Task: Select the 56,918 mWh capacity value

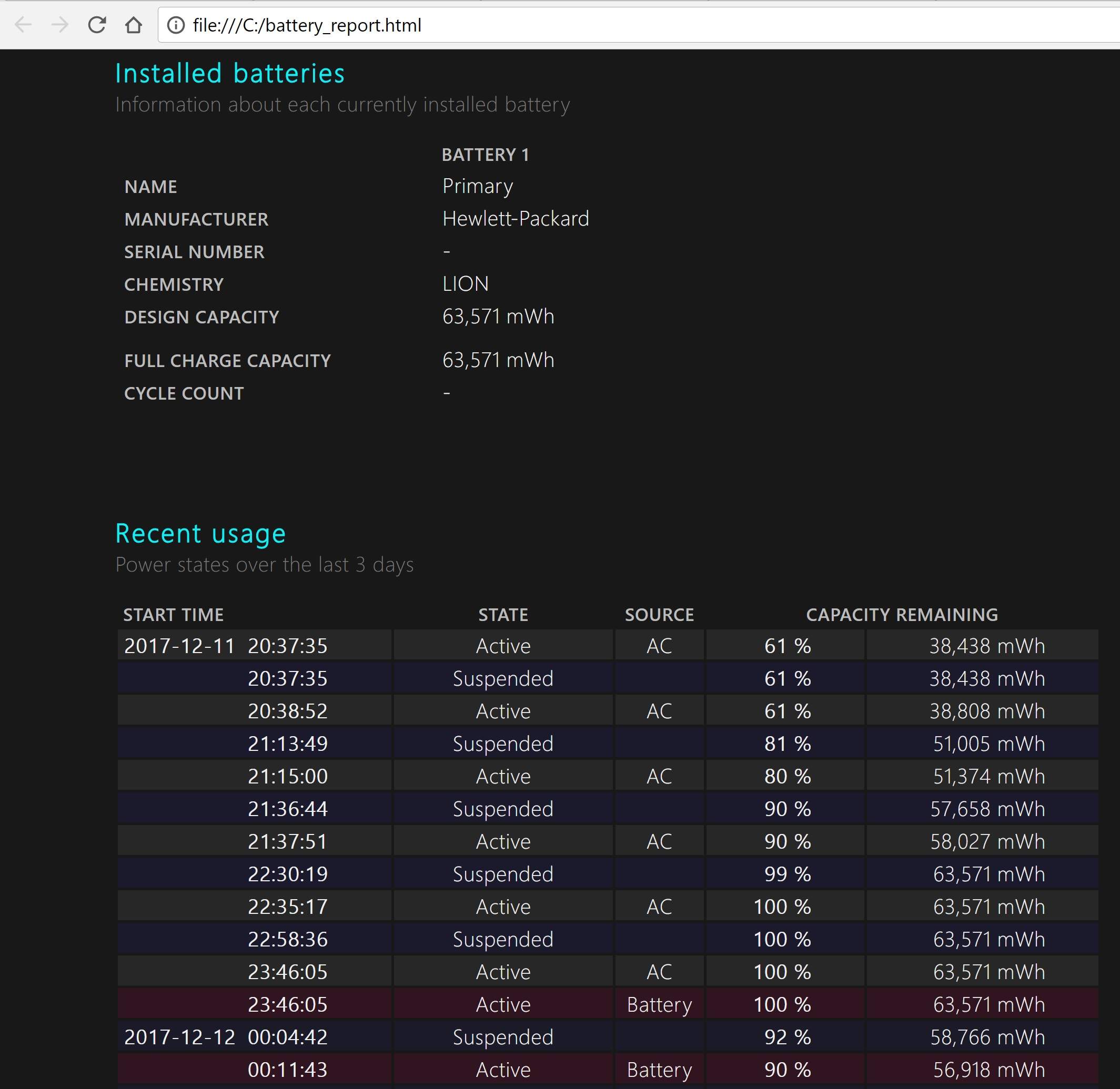Action: click(x=989, y=1070)
